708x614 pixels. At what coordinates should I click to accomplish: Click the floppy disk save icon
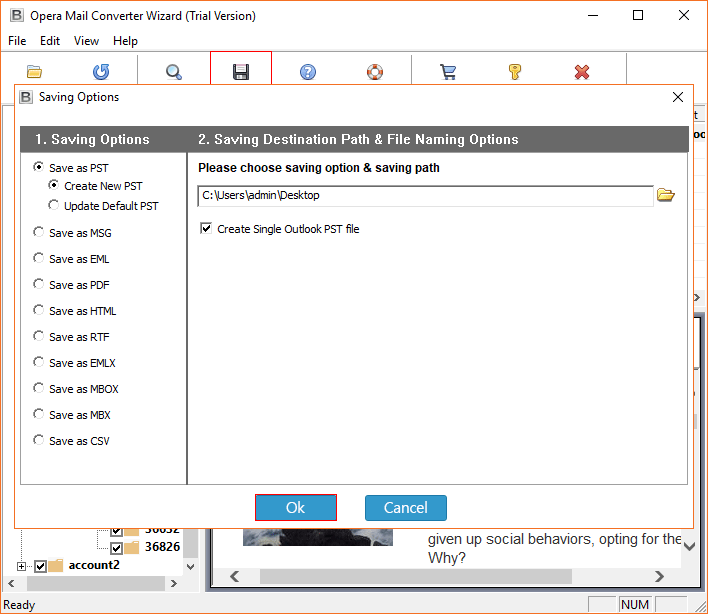(241, 72)
